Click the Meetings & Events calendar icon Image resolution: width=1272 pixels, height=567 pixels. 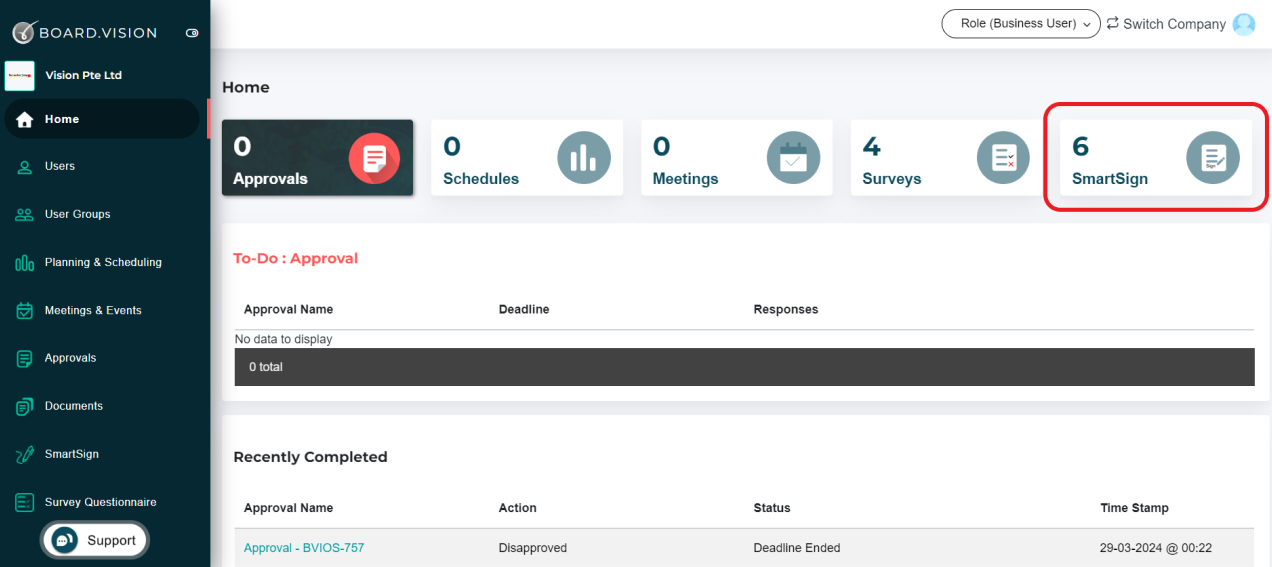click(25, 311)
